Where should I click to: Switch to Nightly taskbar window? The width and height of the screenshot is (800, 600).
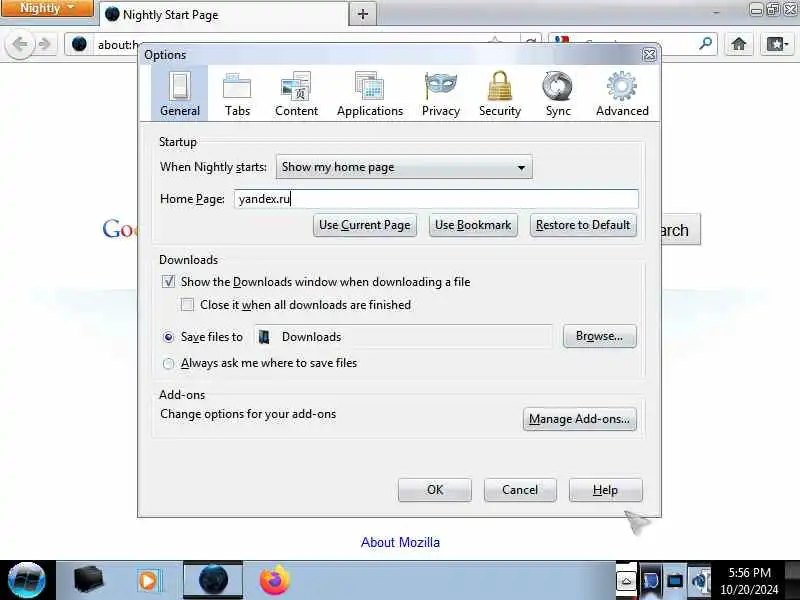click(x=213, y=580)
